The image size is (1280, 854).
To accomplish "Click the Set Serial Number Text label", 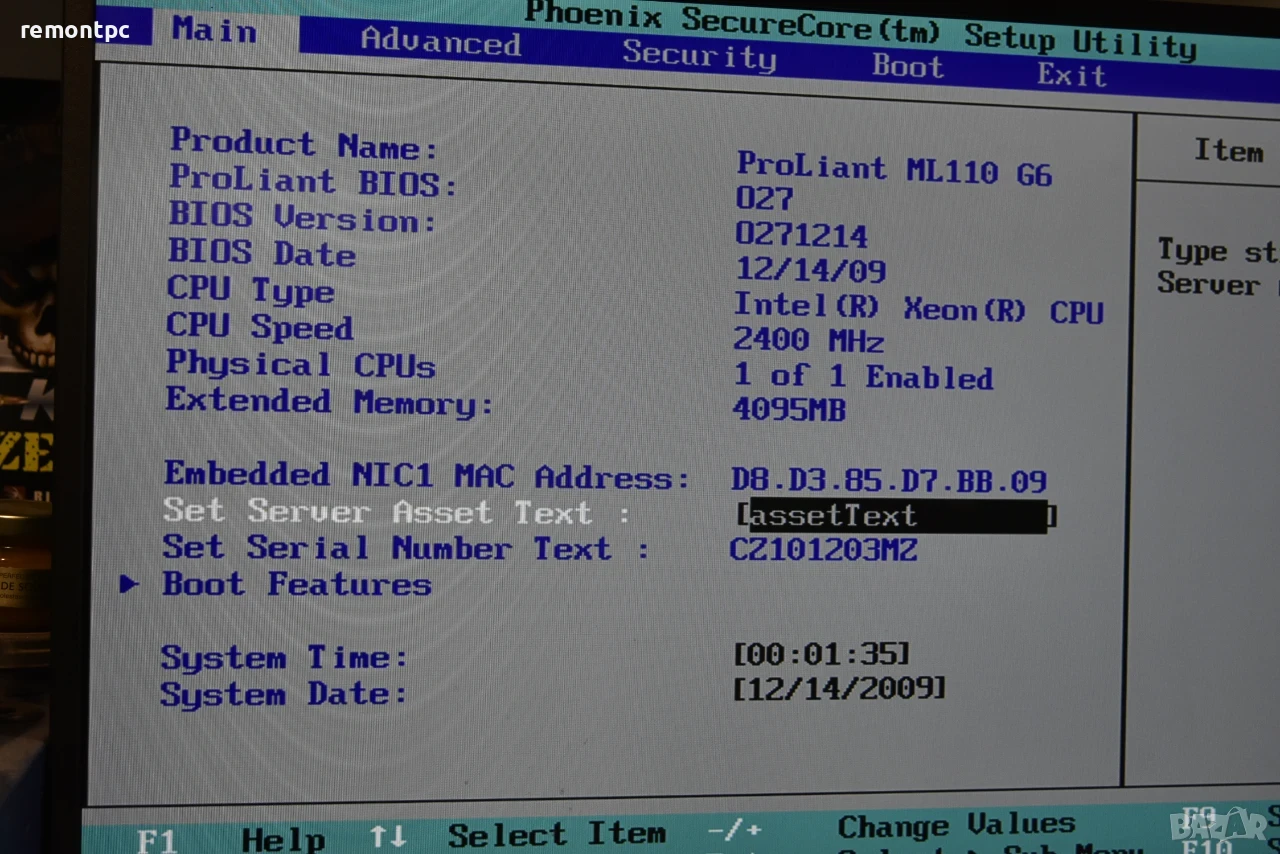I will [406, 547].
